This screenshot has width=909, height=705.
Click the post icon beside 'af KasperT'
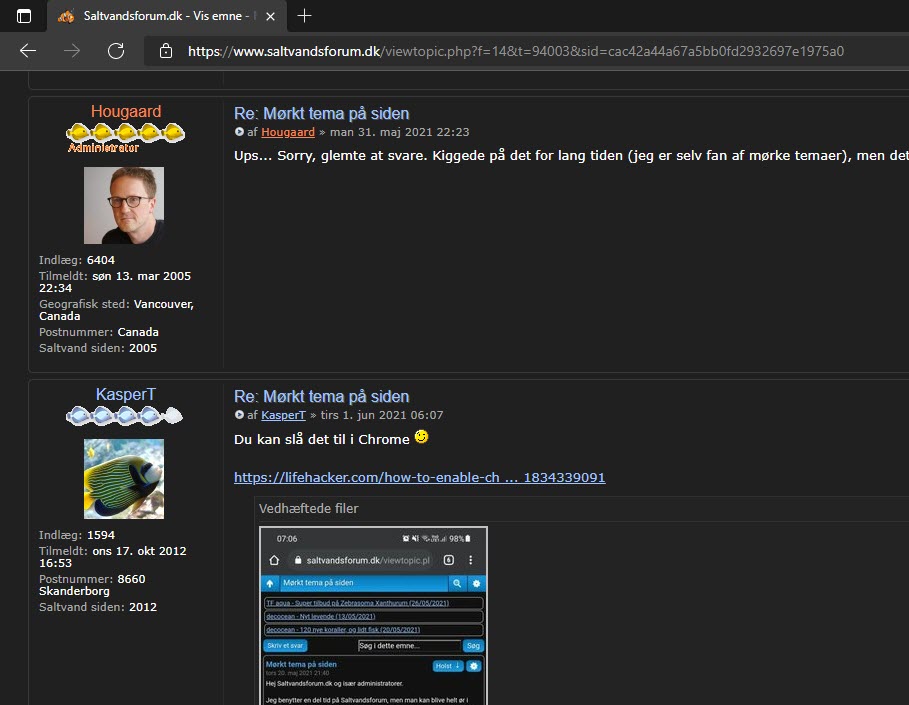pos(239,415)
